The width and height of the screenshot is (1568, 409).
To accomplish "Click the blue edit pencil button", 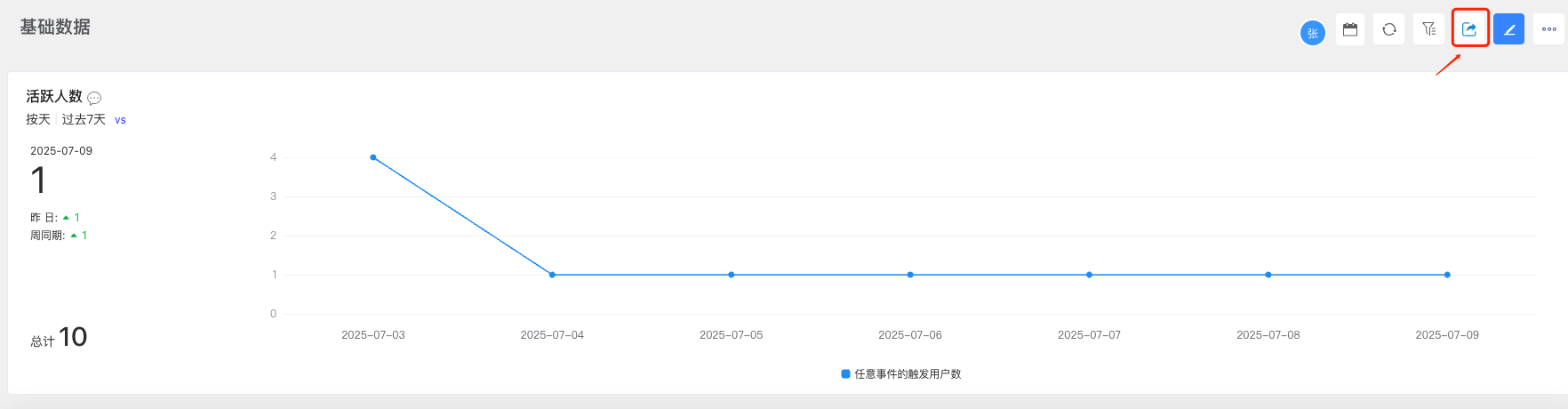I will [x=1509, y=29].
